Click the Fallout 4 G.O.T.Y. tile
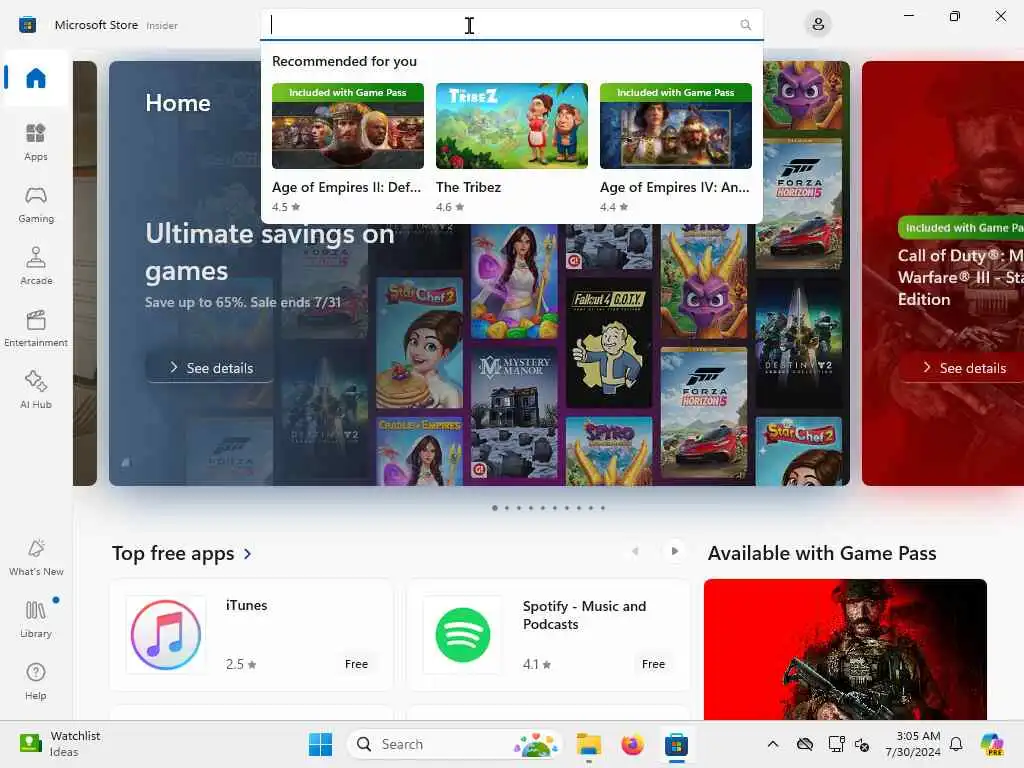 (609, 345)
